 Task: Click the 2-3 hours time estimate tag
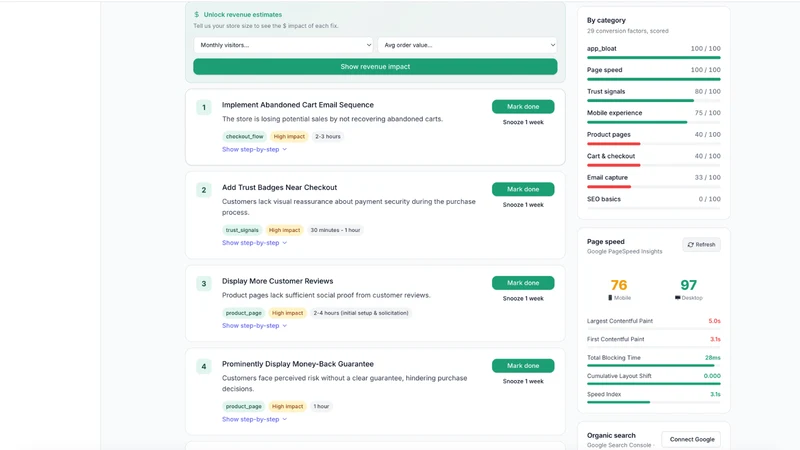(x=328, y=137)
